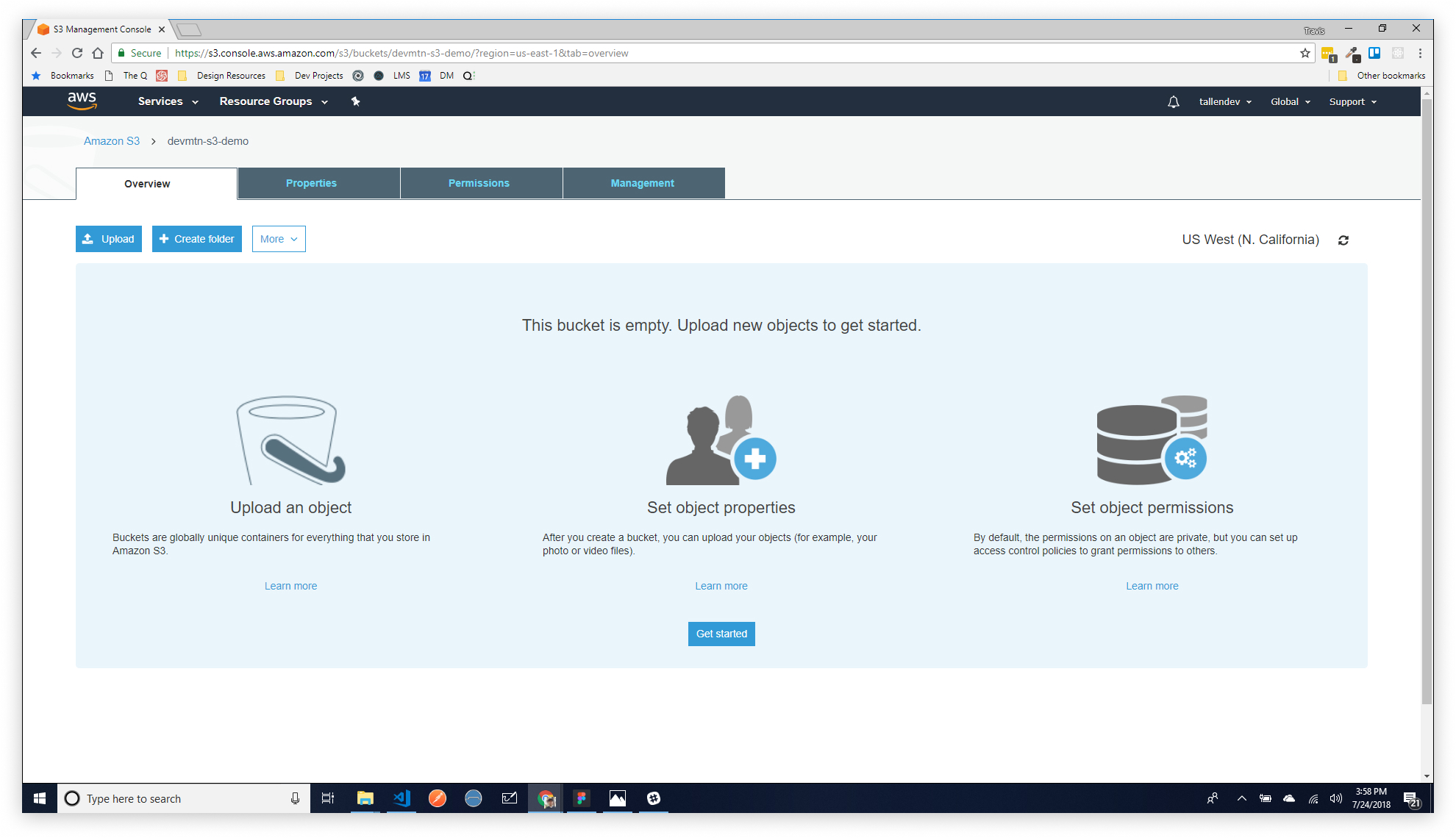Switch to the Properties tab
This screenshot has width=1456, height=838.
pos(311,183)
